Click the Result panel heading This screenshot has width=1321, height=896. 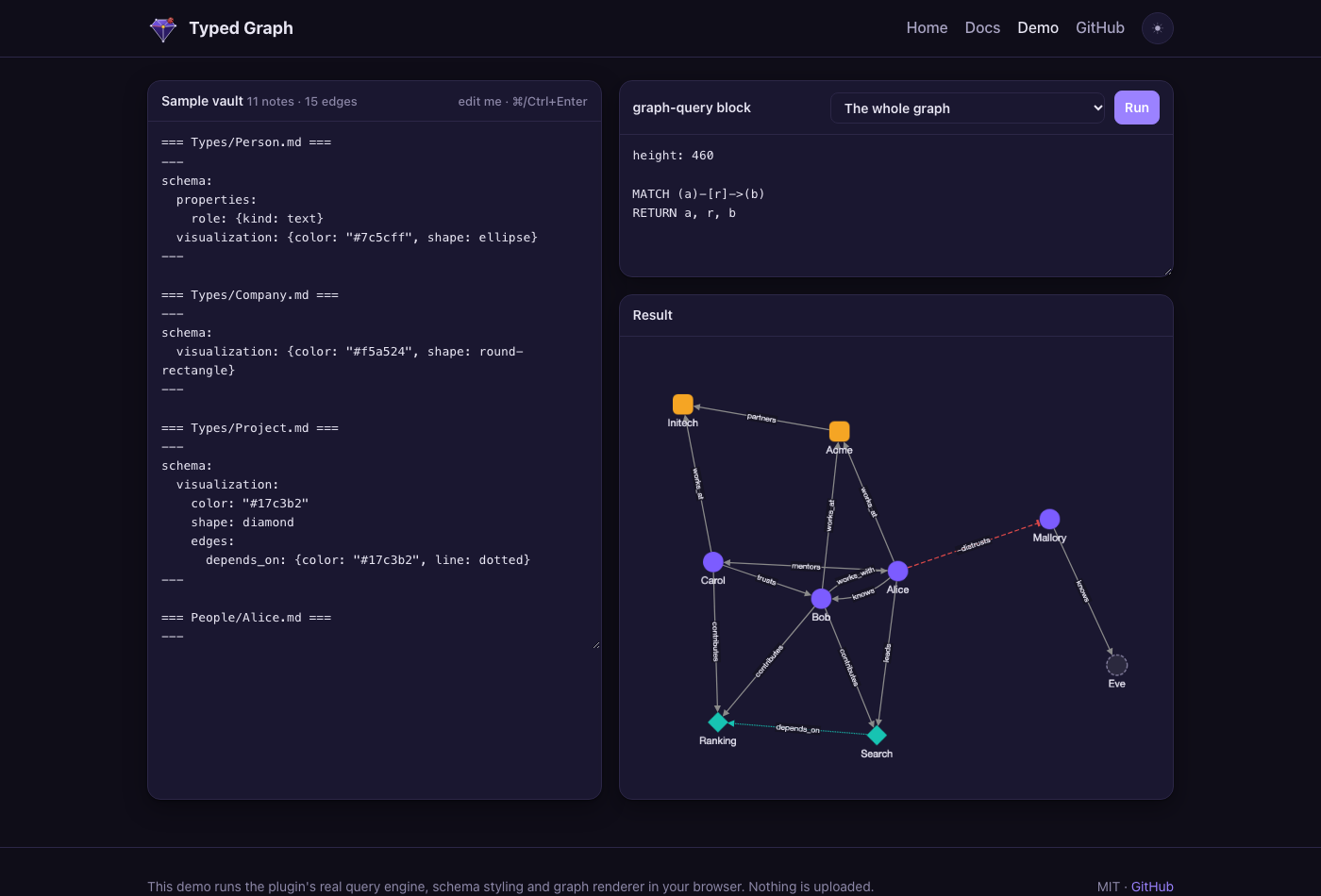click(x=653, y=315)
